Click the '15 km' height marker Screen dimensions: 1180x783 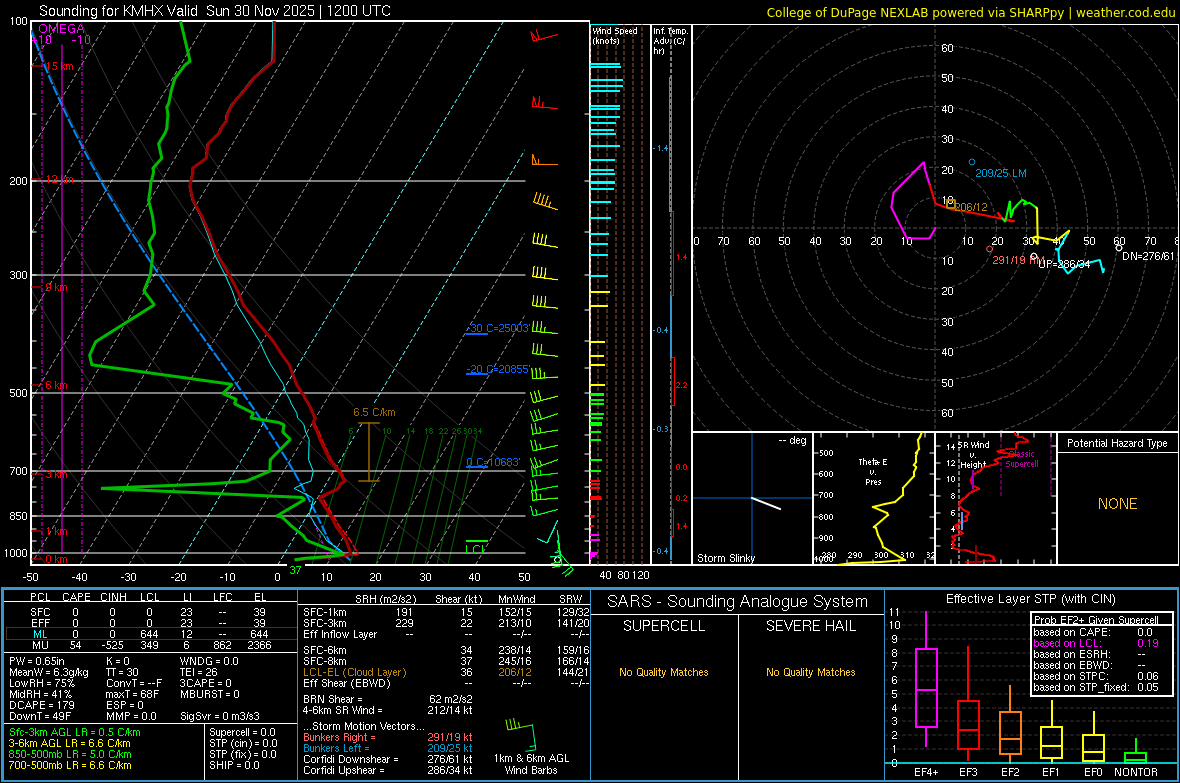(x=58, y=66)
